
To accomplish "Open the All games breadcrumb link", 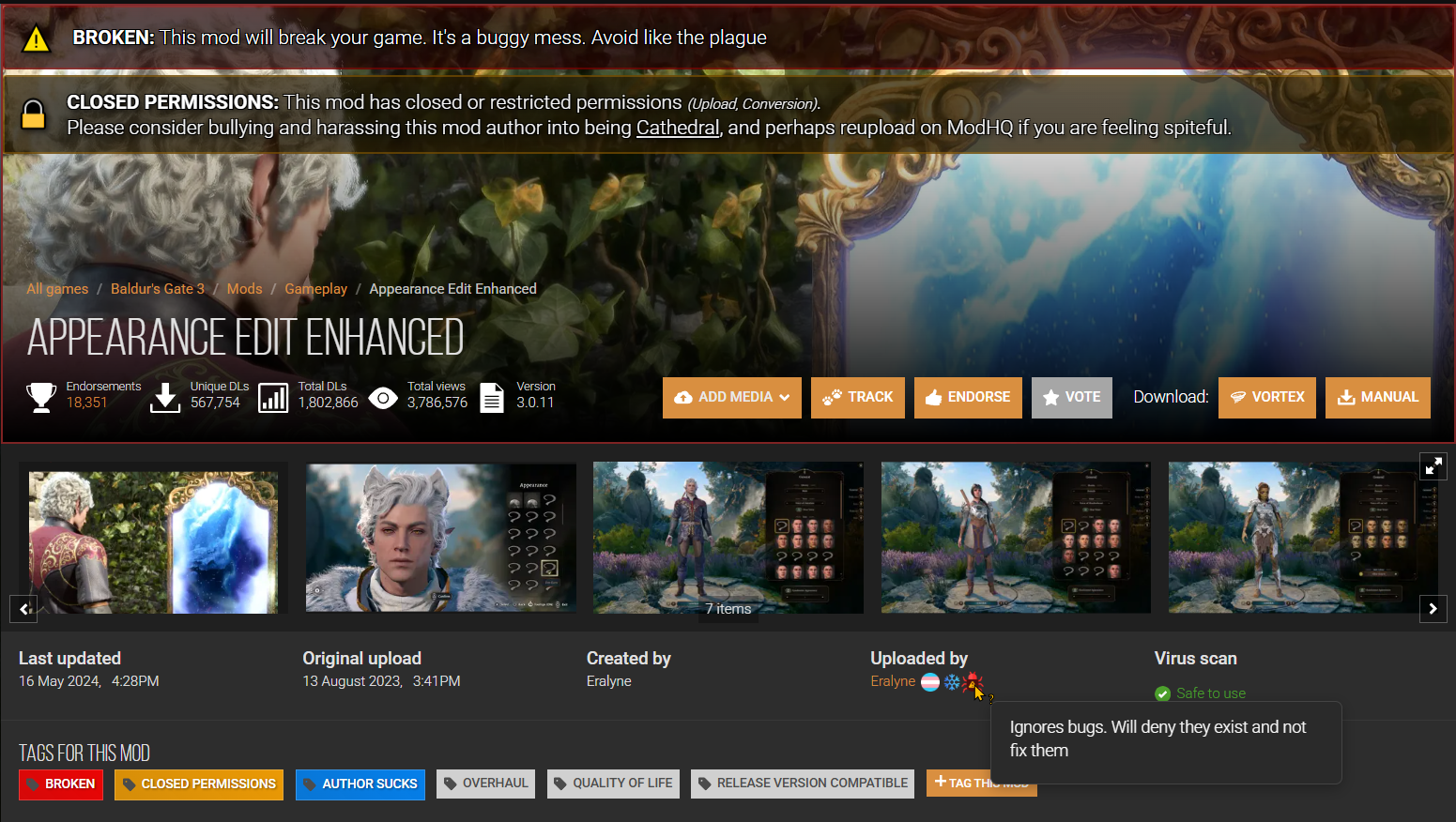I will click(57, 289).
